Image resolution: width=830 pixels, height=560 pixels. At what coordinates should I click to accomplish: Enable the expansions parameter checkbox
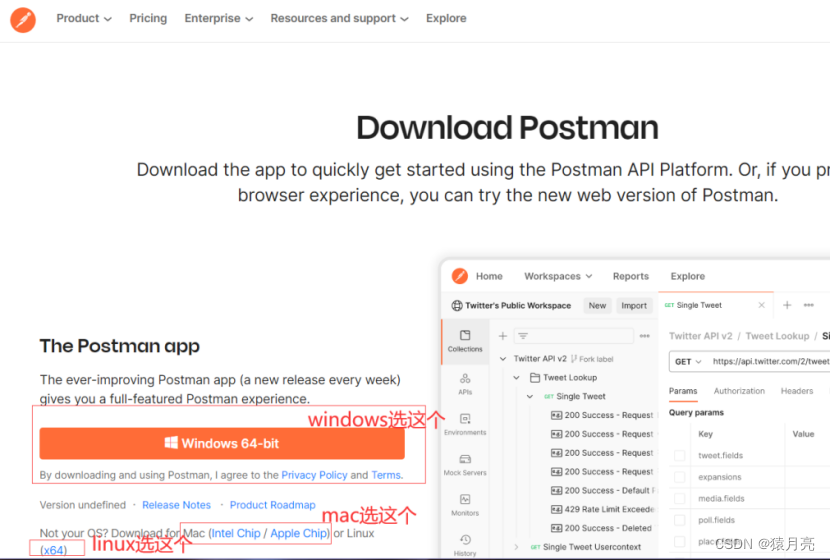click(680, 477)
